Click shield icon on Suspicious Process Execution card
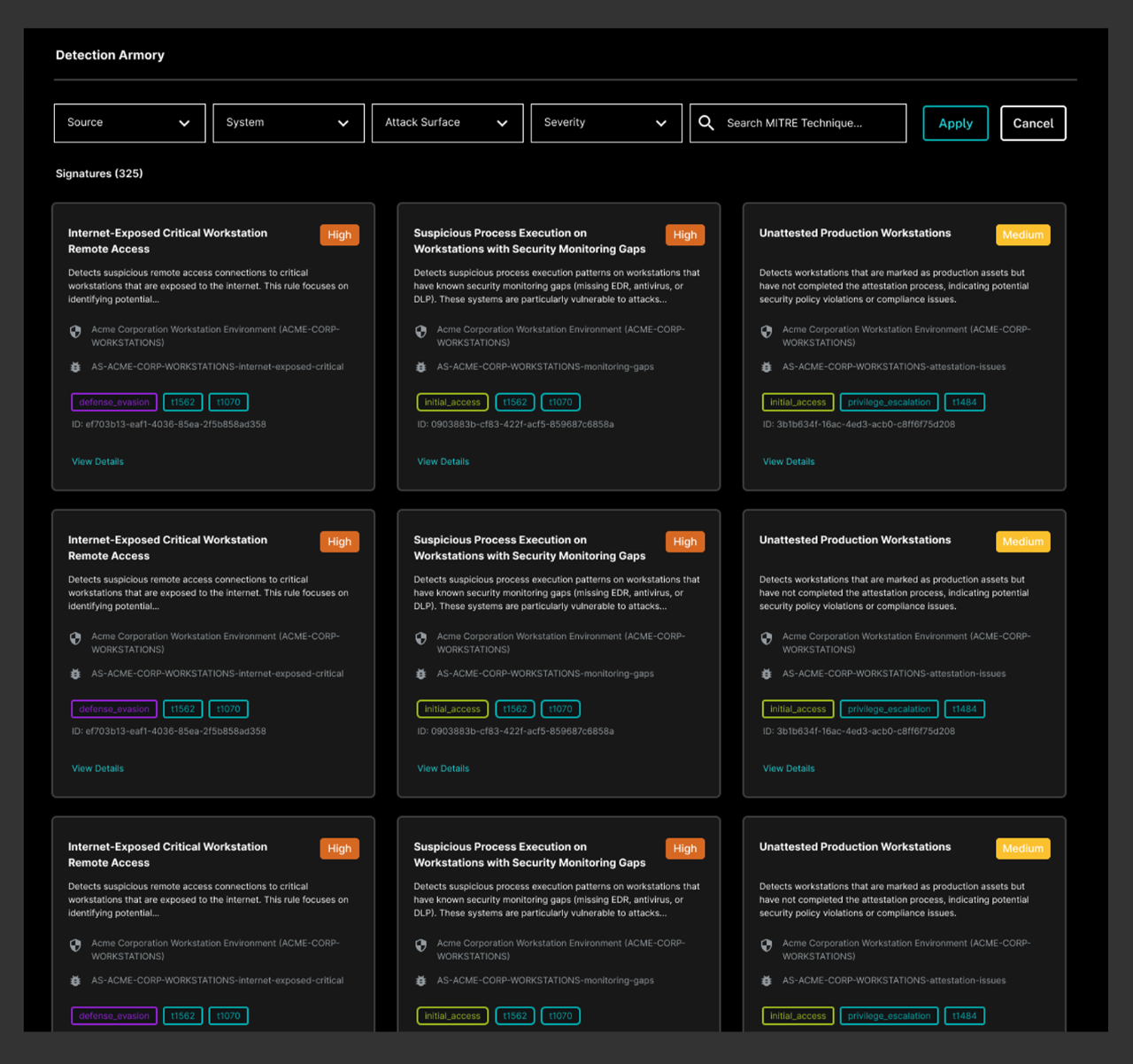The image size is (1133, 1064). click(x=420, y=331)
